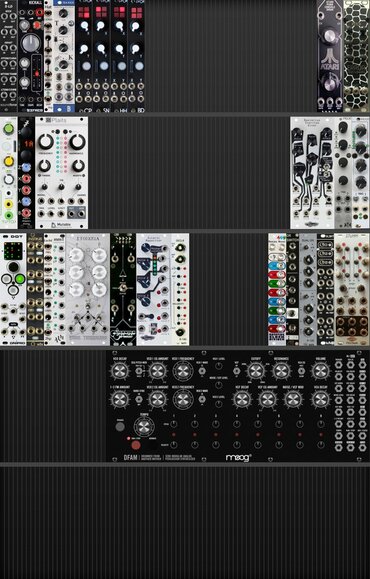Click the DFAM VCO Decay knob
The width and height of the screenshot is (370, 579).
(x=120, y=371)
